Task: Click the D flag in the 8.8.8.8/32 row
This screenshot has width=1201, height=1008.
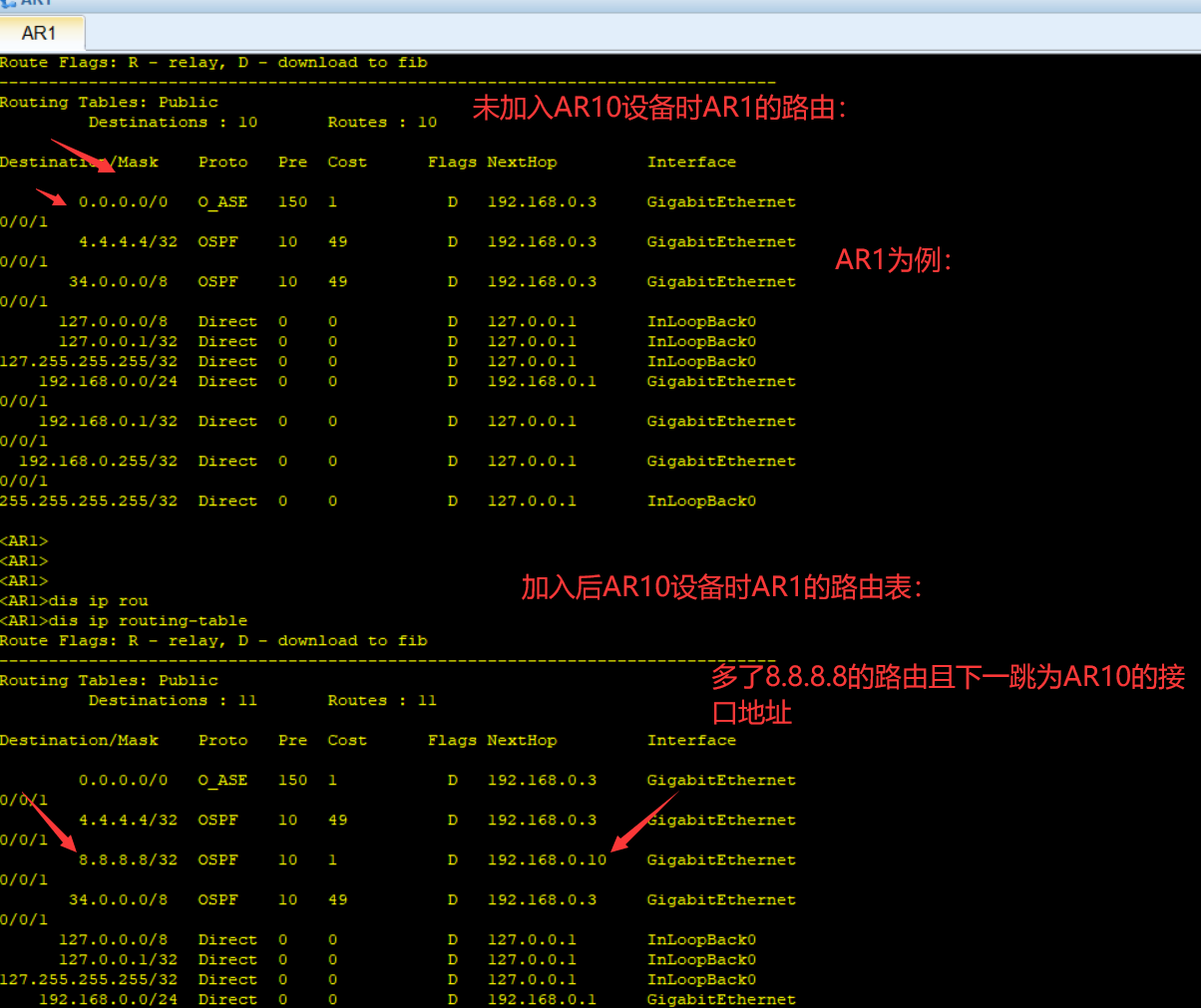Action: coord(452,859)
